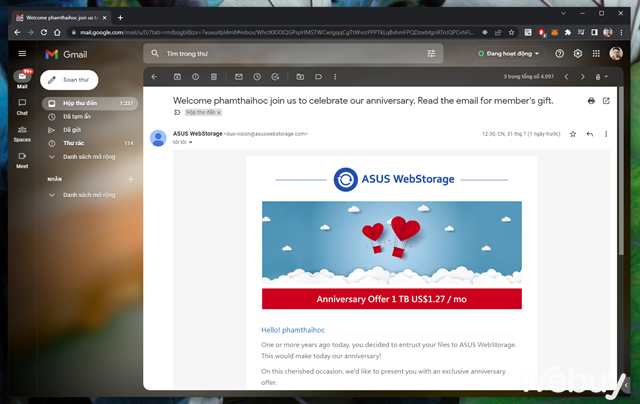
Task: Open the Đang hoạt động status dropdown
Action: pos(509,53)
